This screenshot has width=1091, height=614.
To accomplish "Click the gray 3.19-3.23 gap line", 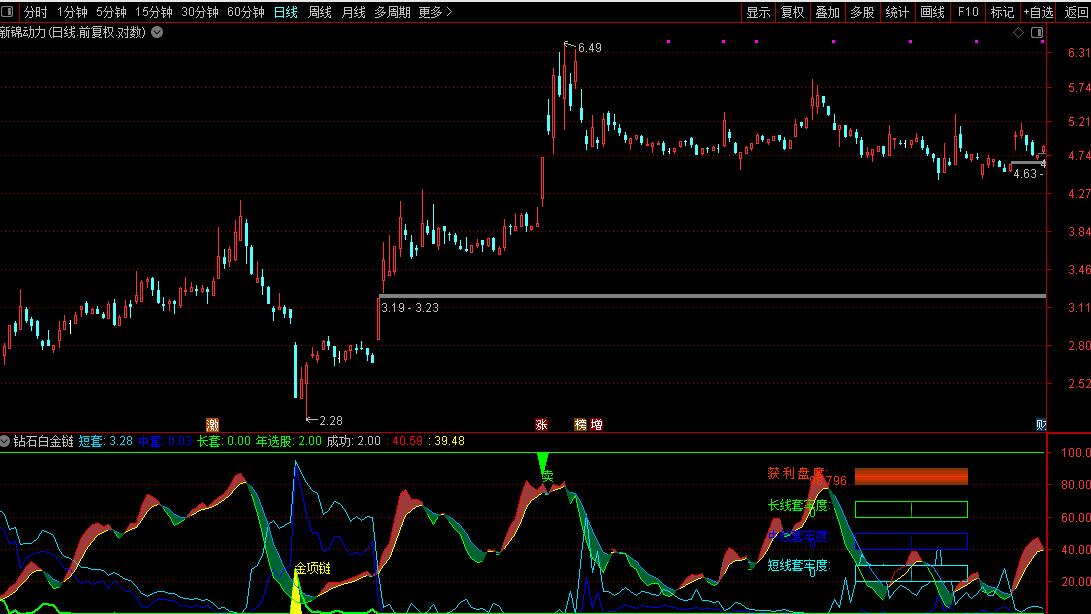I will 712,296.
